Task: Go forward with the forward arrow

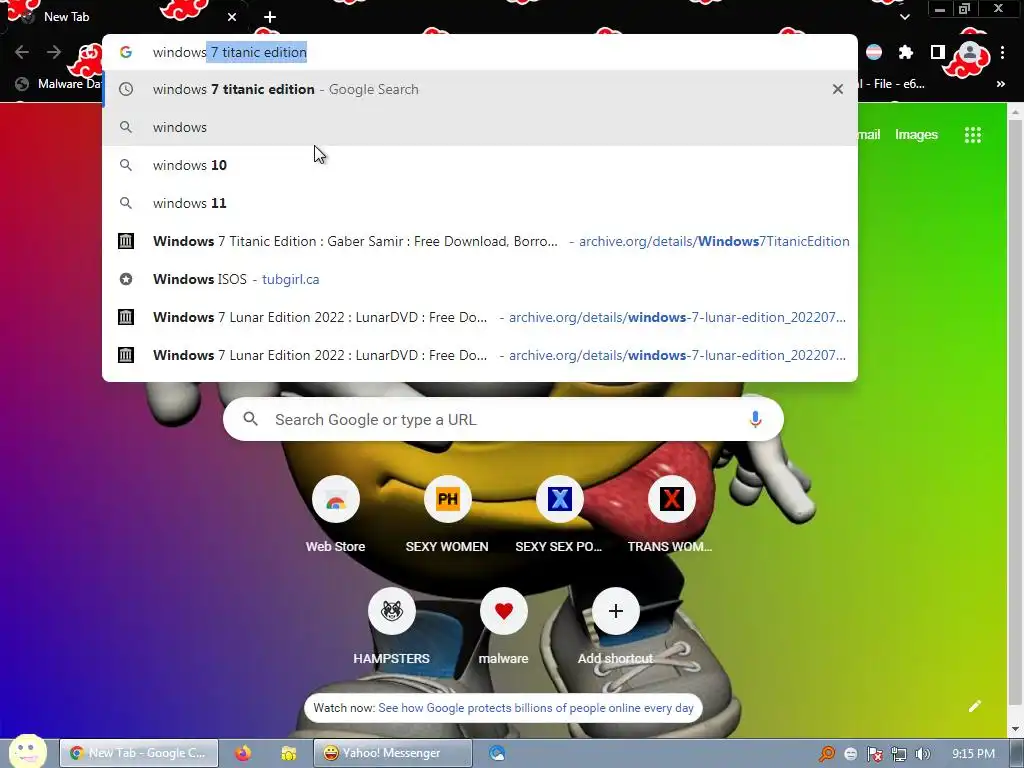Action: tap(54, 52)
